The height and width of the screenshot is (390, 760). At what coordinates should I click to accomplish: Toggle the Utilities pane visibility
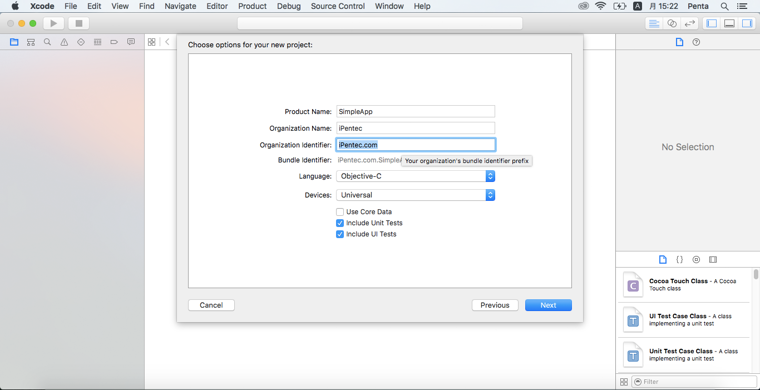point(747,23)
